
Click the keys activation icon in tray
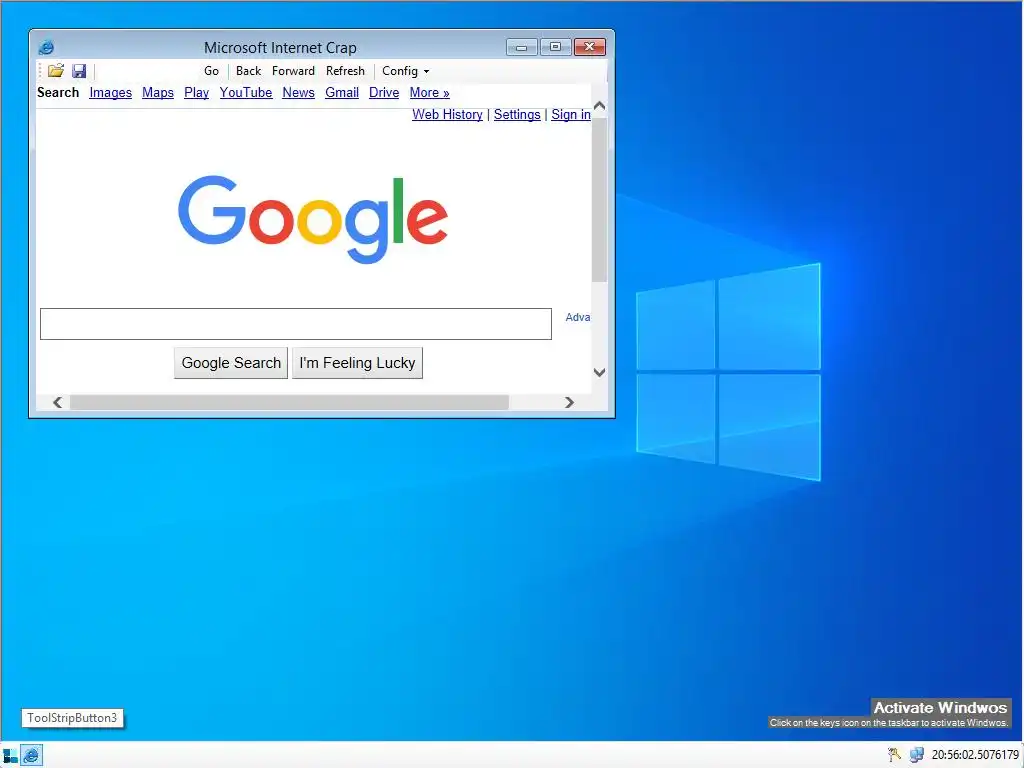[x=894, y=755]
